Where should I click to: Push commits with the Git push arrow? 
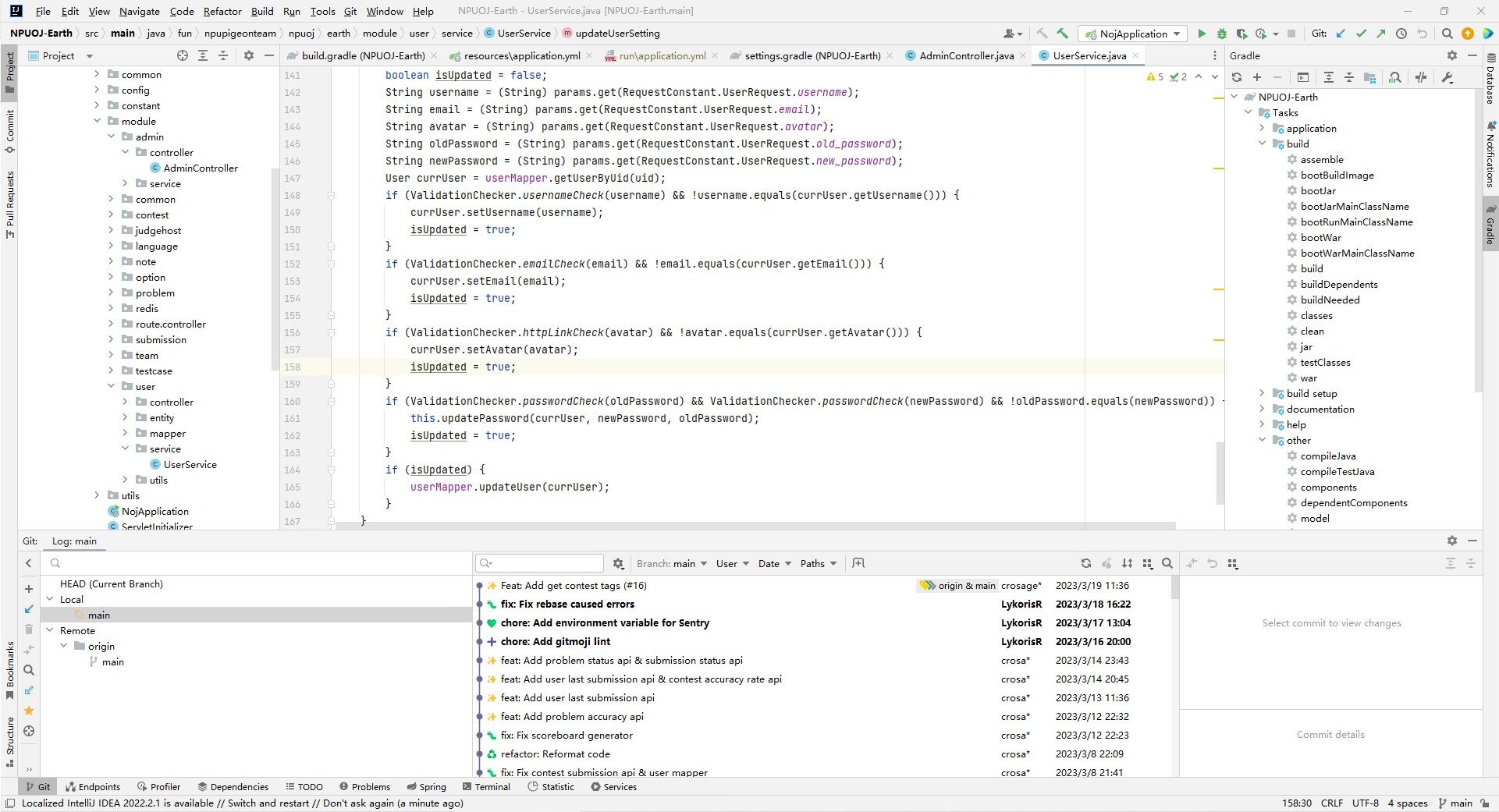[1381, 34]
